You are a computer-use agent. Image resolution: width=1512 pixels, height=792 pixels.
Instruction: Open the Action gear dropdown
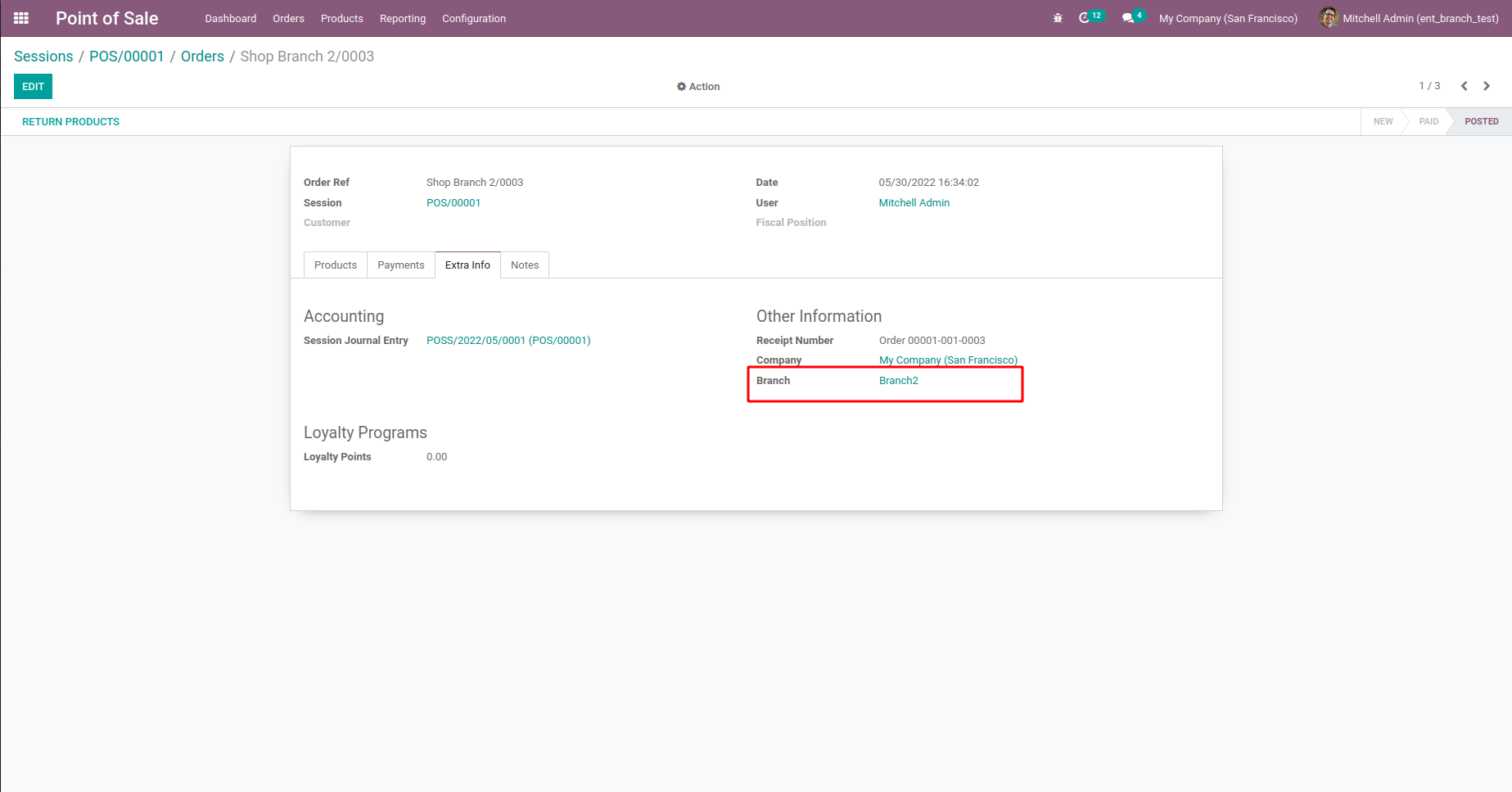click(x=698, y=87)
